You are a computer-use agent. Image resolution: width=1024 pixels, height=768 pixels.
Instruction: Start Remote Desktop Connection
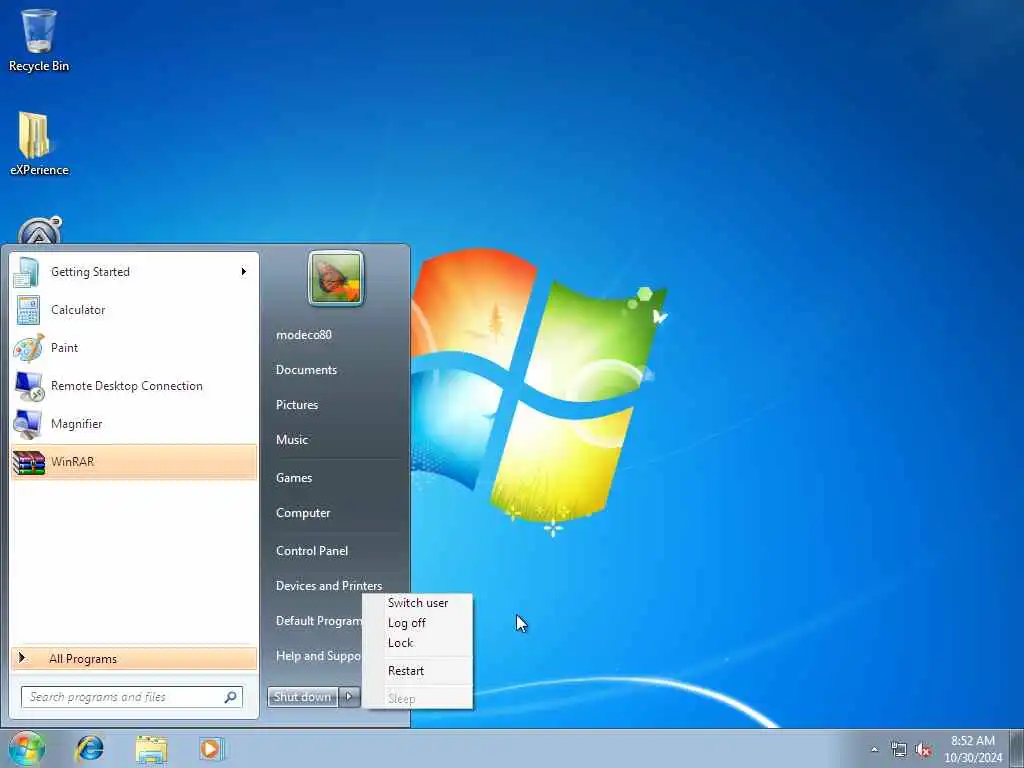134,386
